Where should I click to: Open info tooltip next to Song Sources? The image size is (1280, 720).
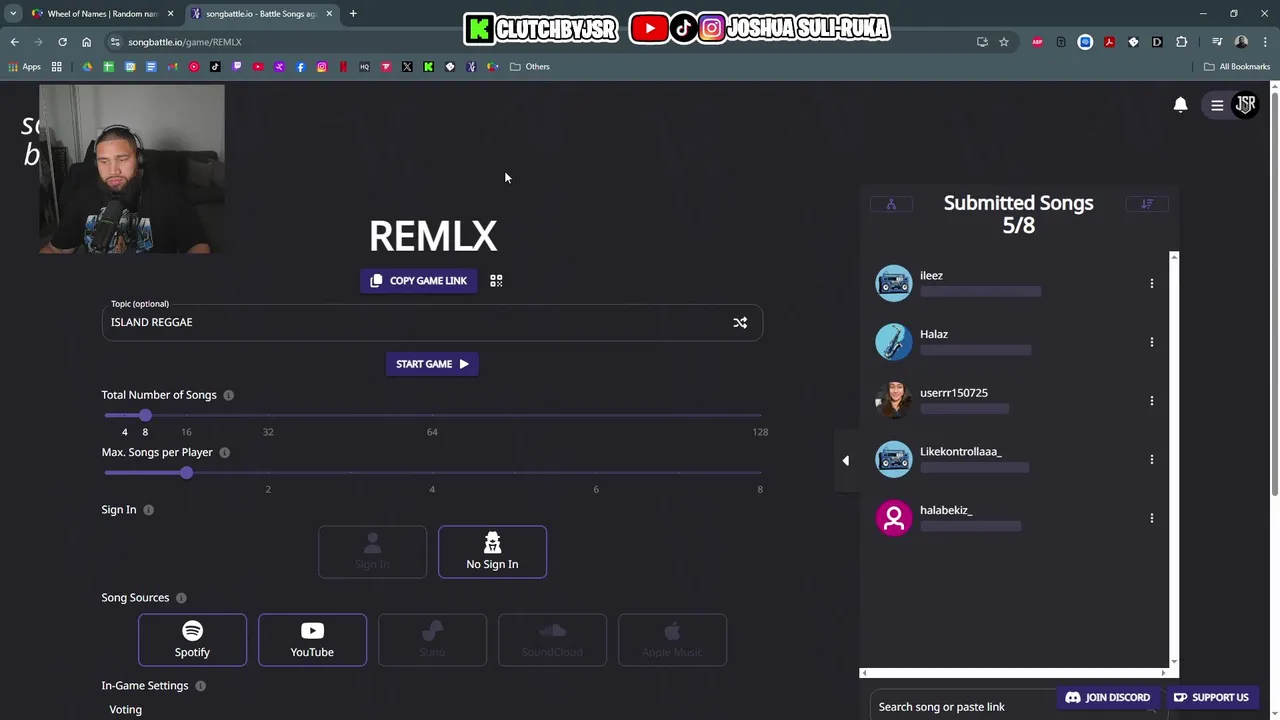(181, 598)
